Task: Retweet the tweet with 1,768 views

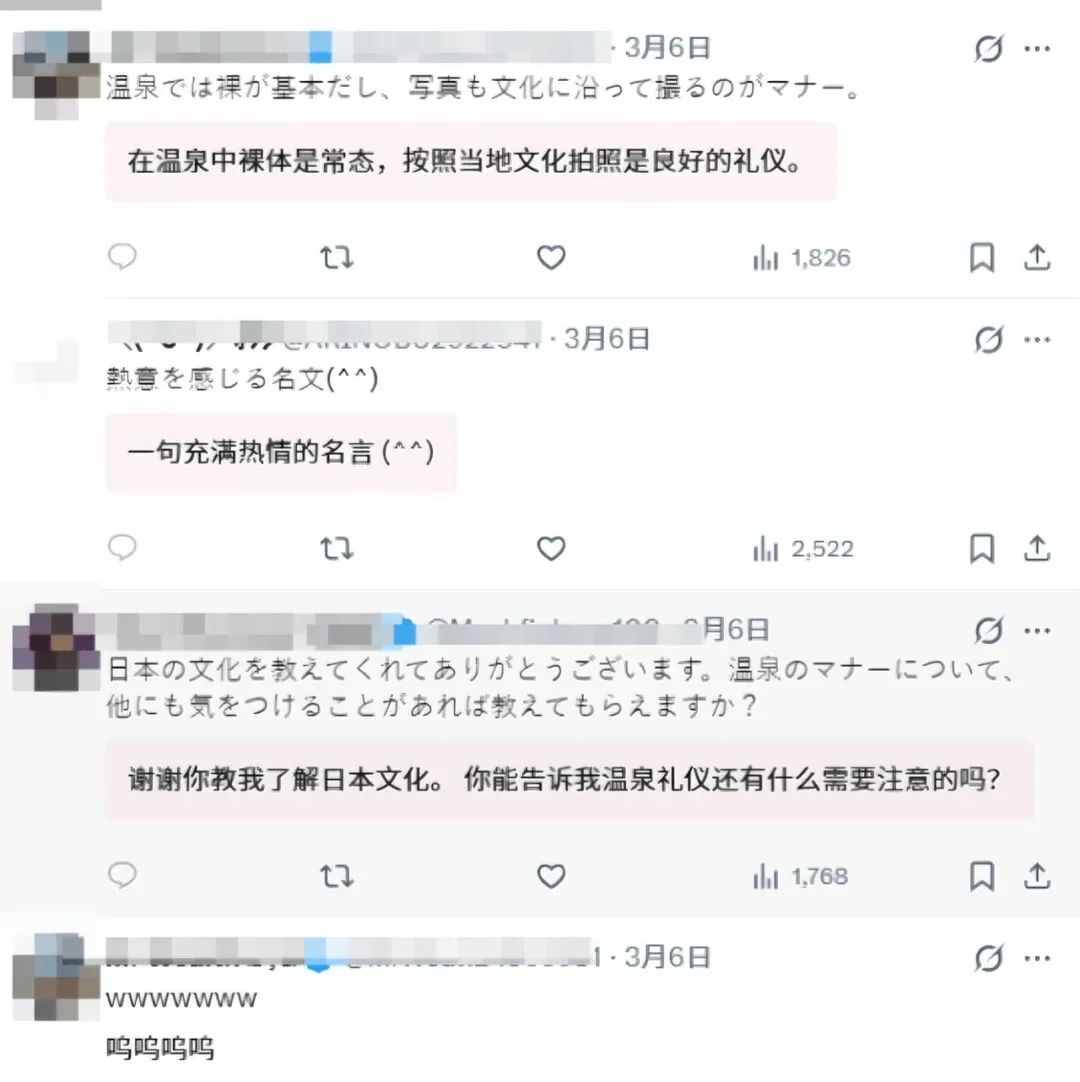Action: (337, 876)
